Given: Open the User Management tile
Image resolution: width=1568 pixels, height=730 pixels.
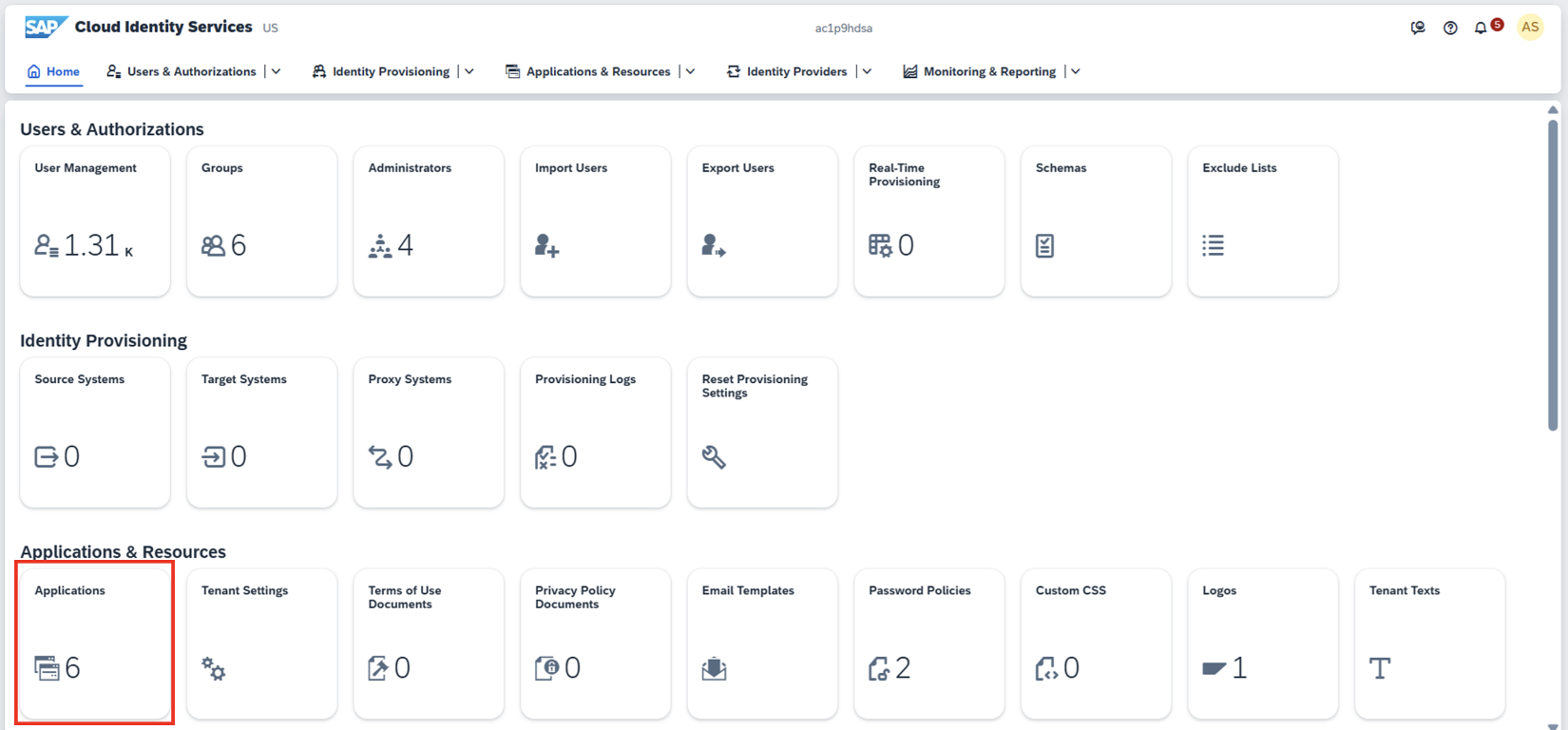Looking at the screenshot, I should tap(95, 221).
